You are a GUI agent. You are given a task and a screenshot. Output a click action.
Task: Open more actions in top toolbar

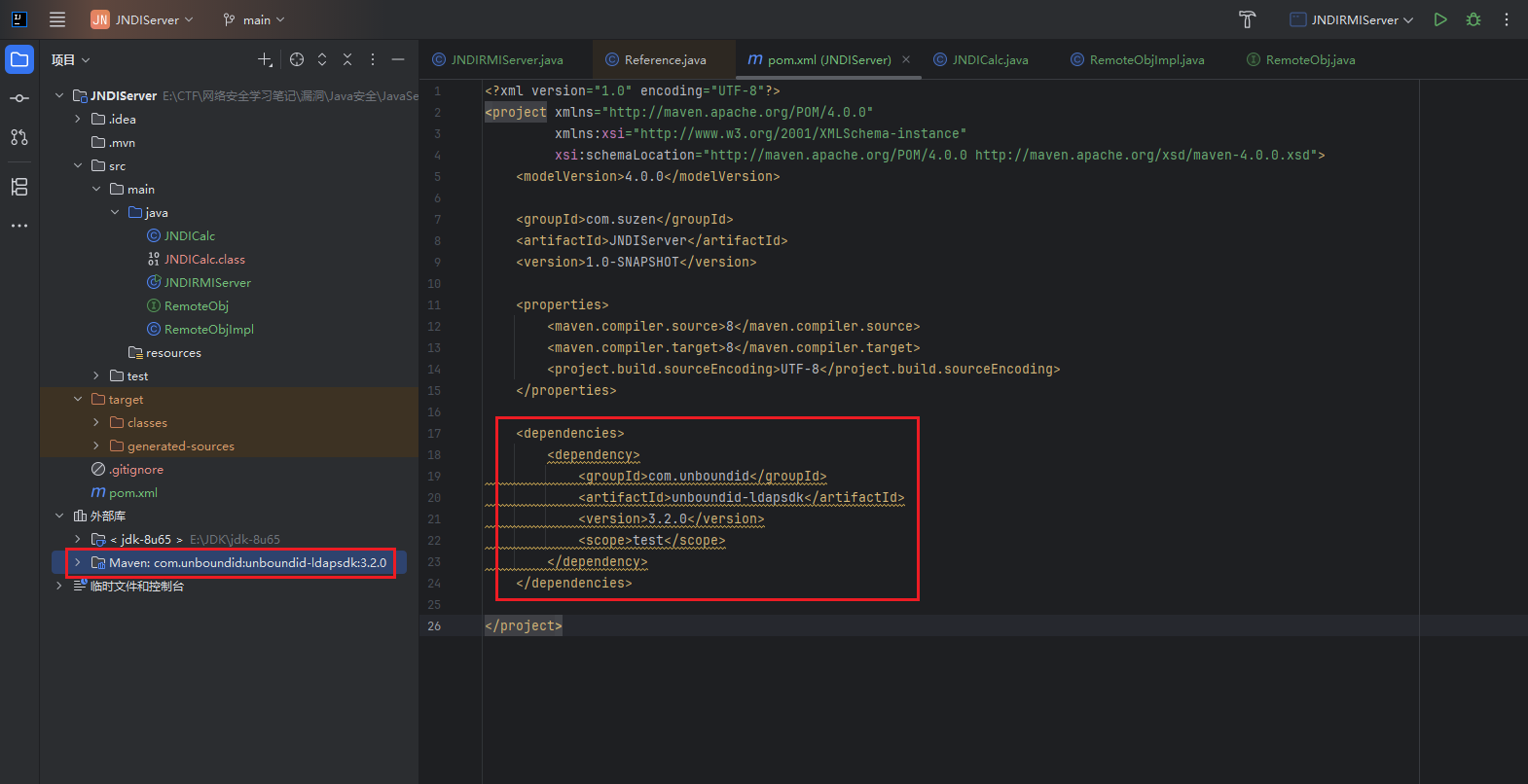point(1507,19)
